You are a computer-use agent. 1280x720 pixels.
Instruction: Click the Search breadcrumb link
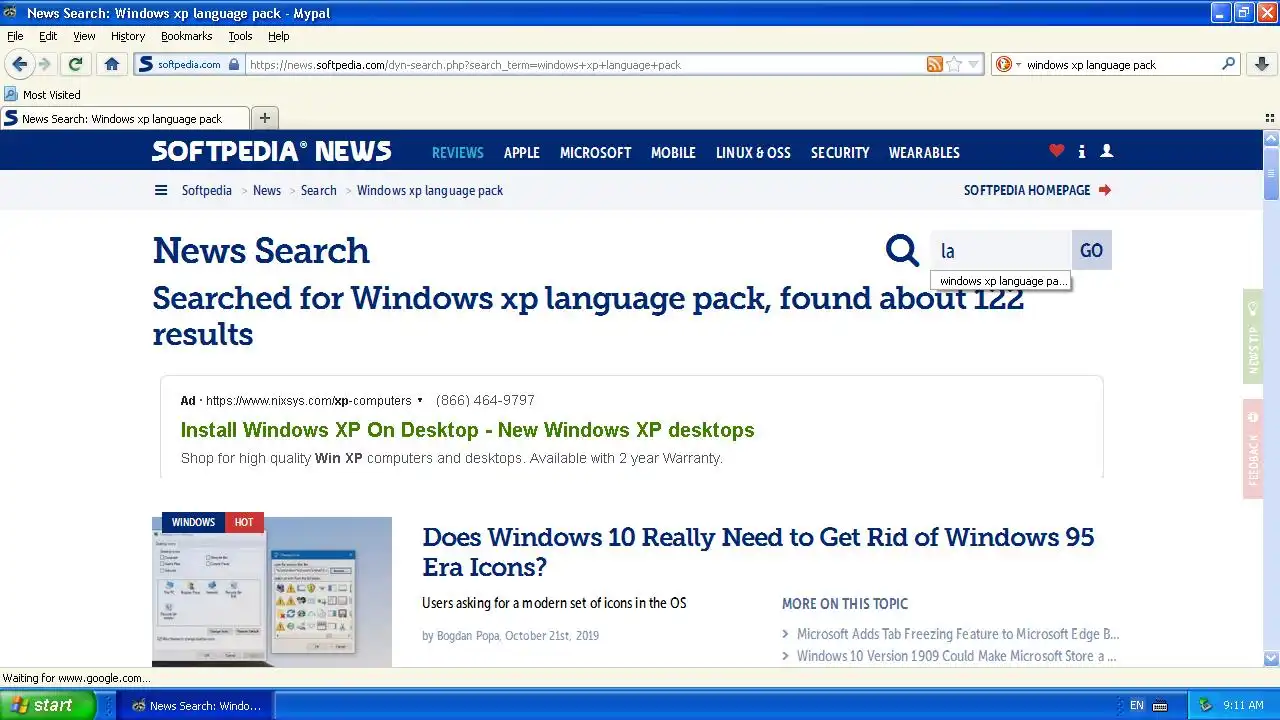319,190
